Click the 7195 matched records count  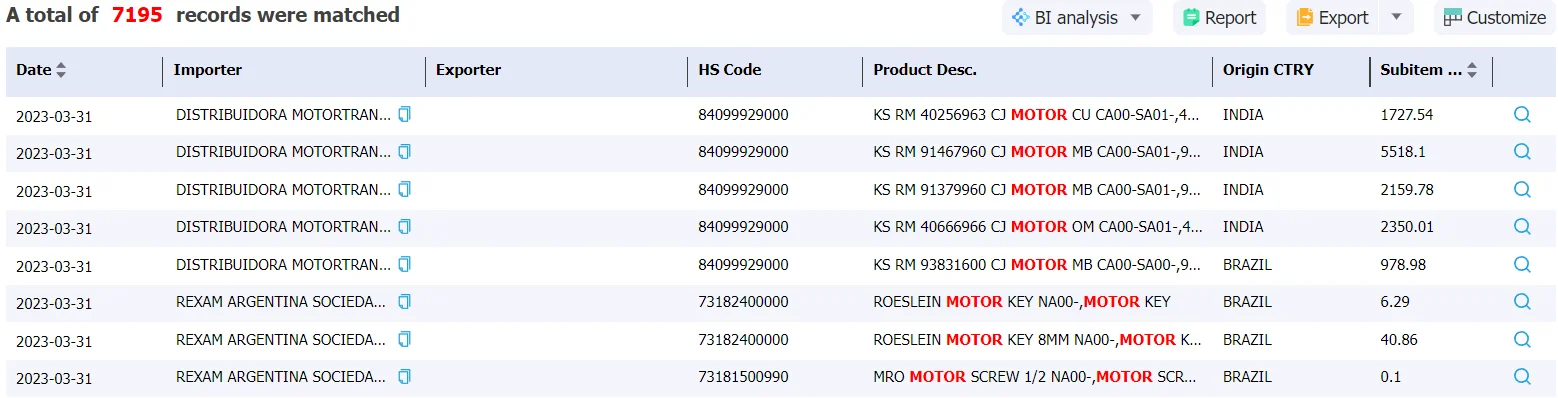point(137,15)
